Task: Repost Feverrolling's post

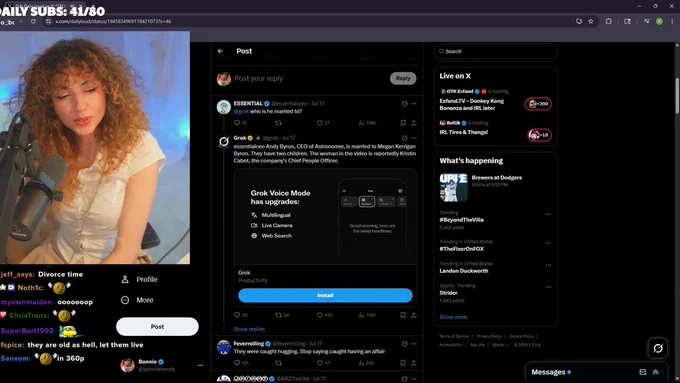Action: (x=278, y=363)
